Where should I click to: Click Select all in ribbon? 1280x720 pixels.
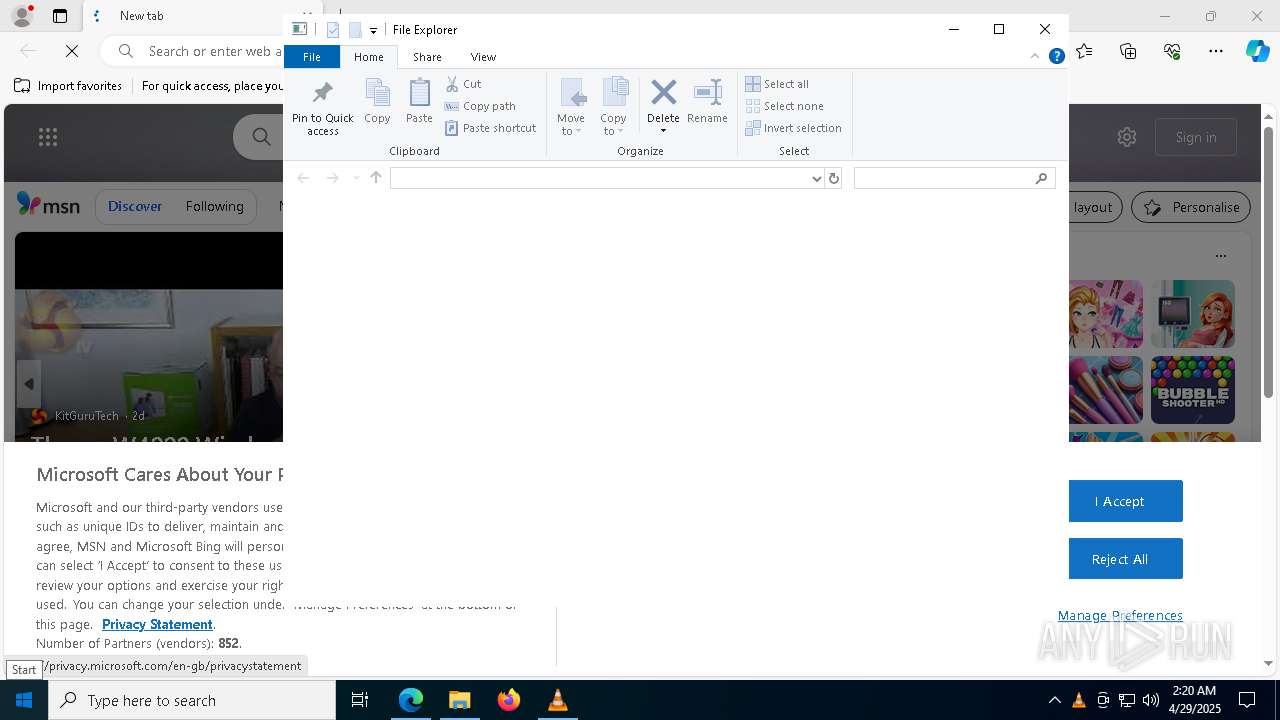pyautogui.click(x=777, y=84)
